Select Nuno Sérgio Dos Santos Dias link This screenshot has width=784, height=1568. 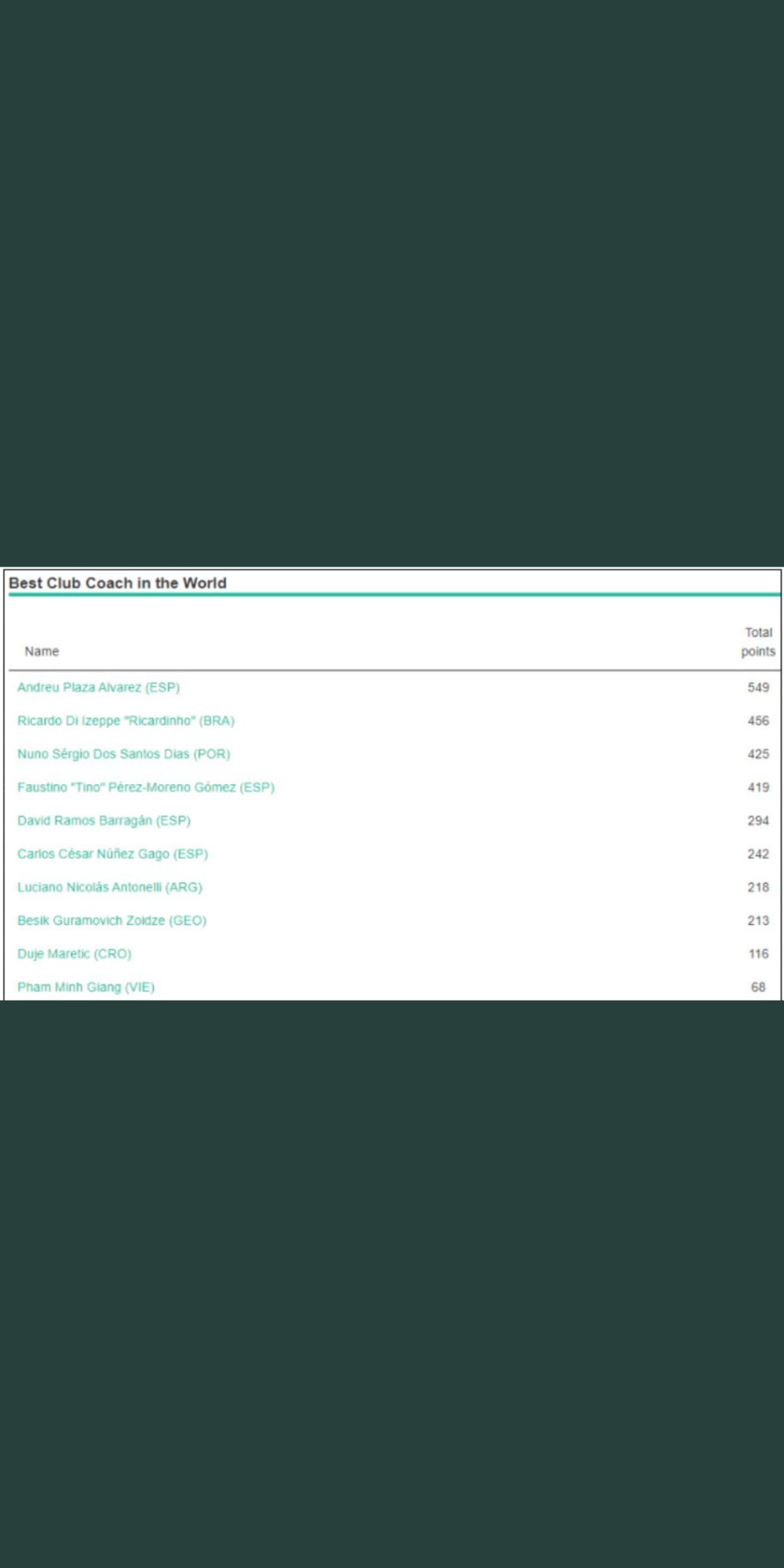[123, 754]
